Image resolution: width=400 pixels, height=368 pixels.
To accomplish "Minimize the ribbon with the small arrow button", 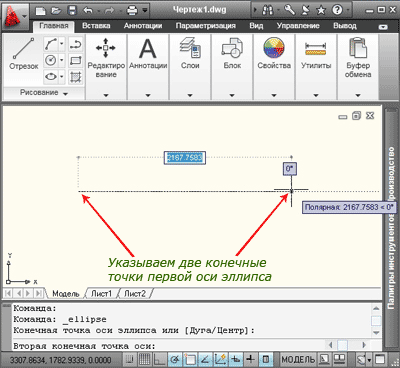I will 383,27.
